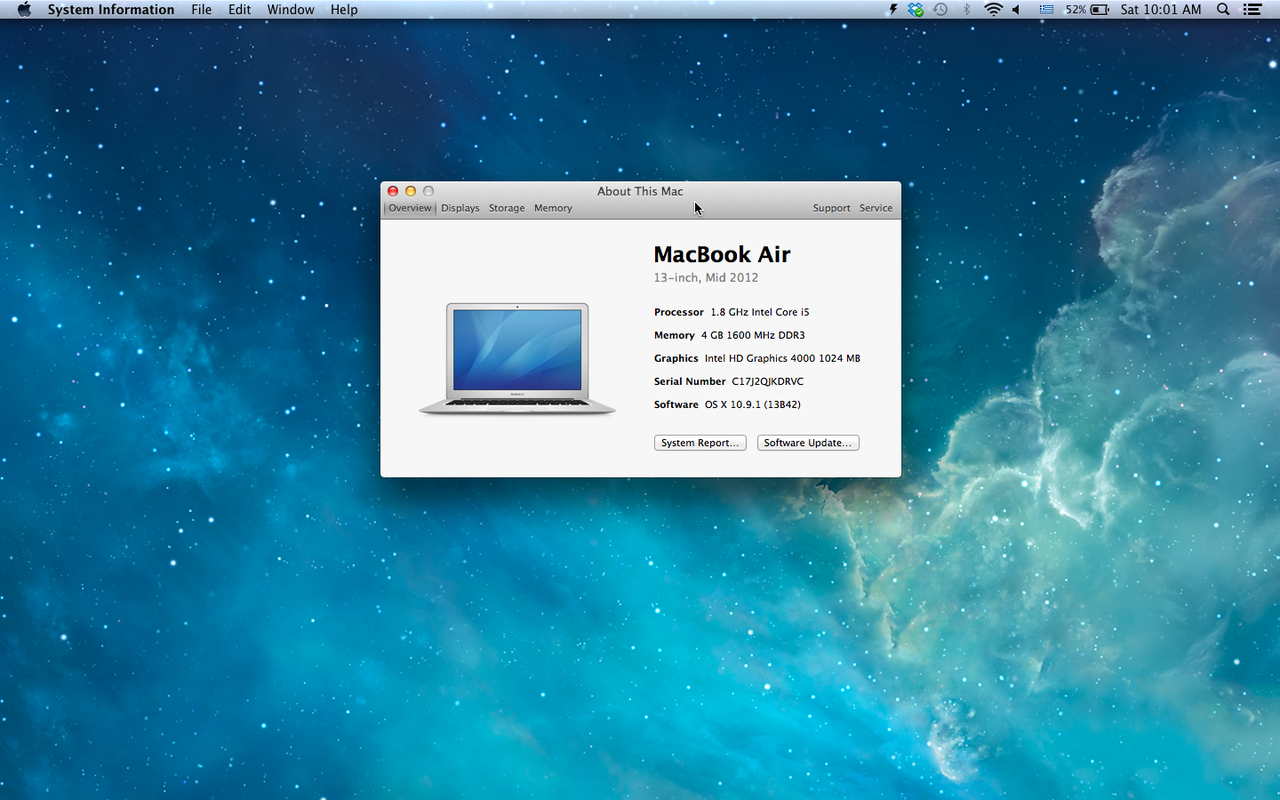Open the Service section
This screenshot has width=1280, height=800.
[x=876, y=208]
